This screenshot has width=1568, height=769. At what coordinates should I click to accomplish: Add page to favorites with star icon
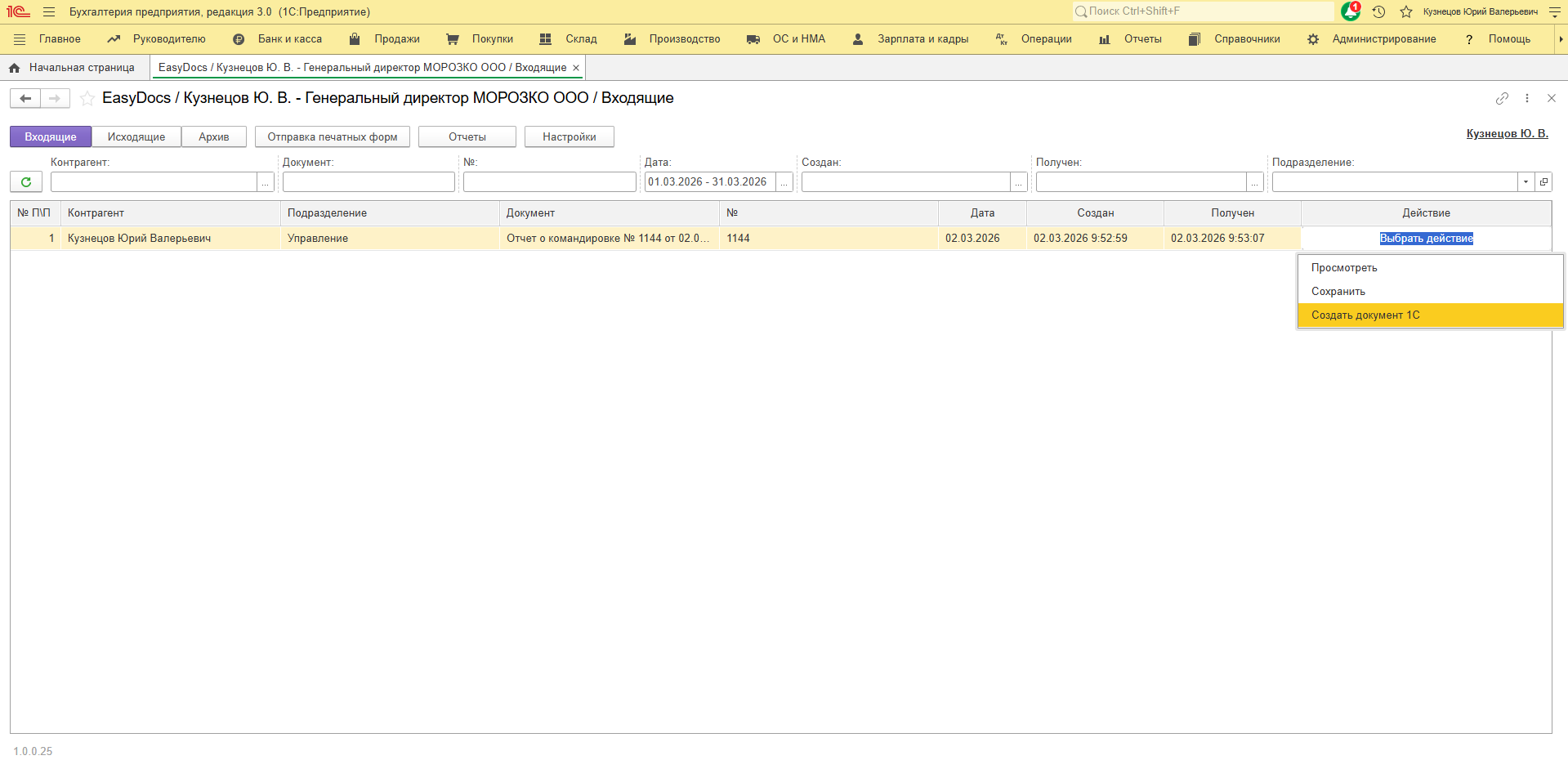[x=87, y=99]
